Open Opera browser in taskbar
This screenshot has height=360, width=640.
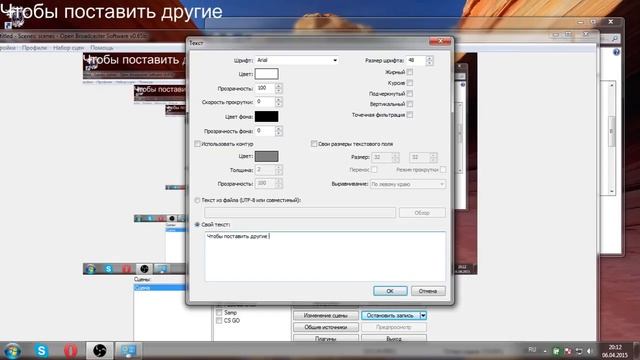pos(70,351)
